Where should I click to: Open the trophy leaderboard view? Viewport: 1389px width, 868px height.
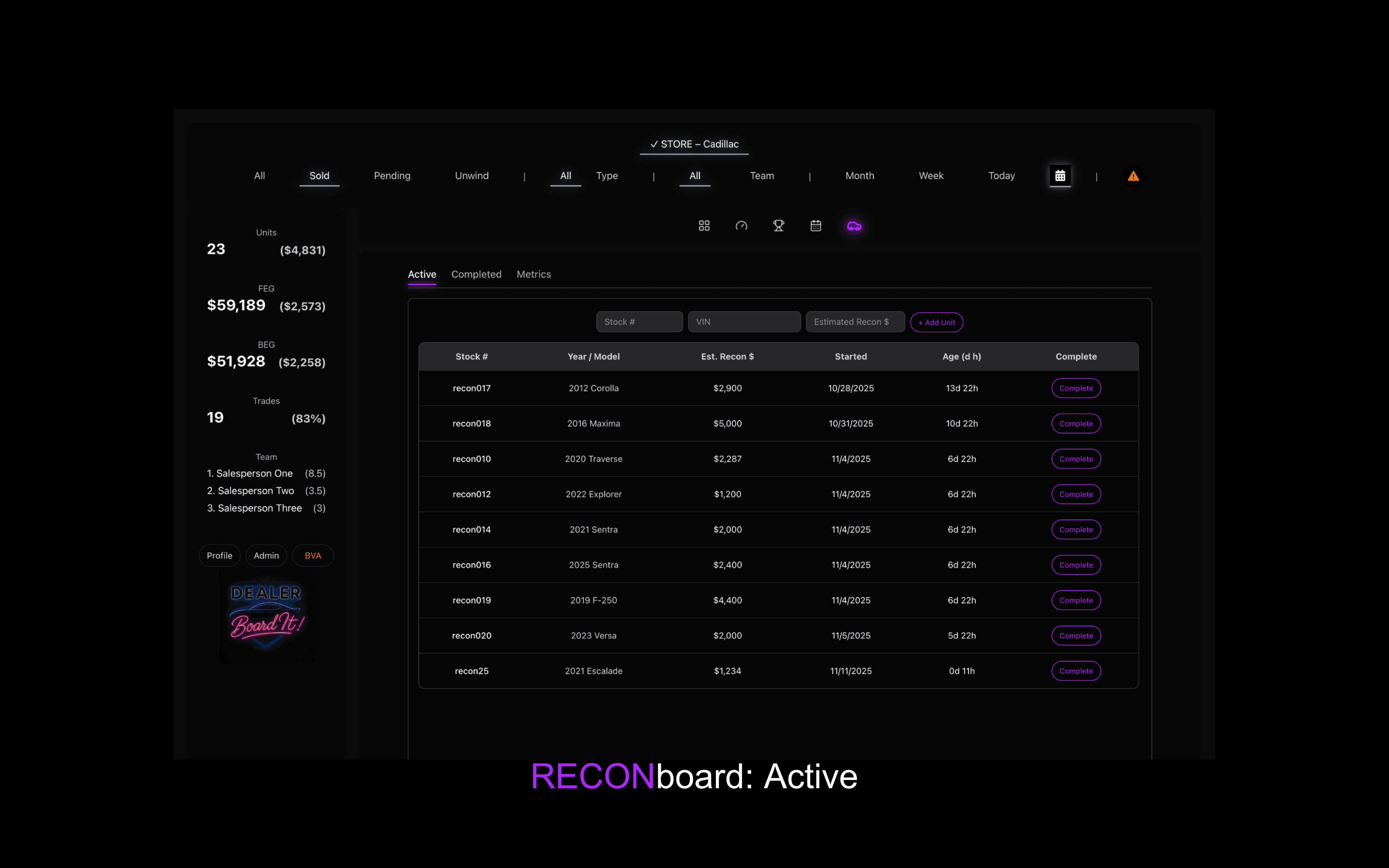(779, 226)
